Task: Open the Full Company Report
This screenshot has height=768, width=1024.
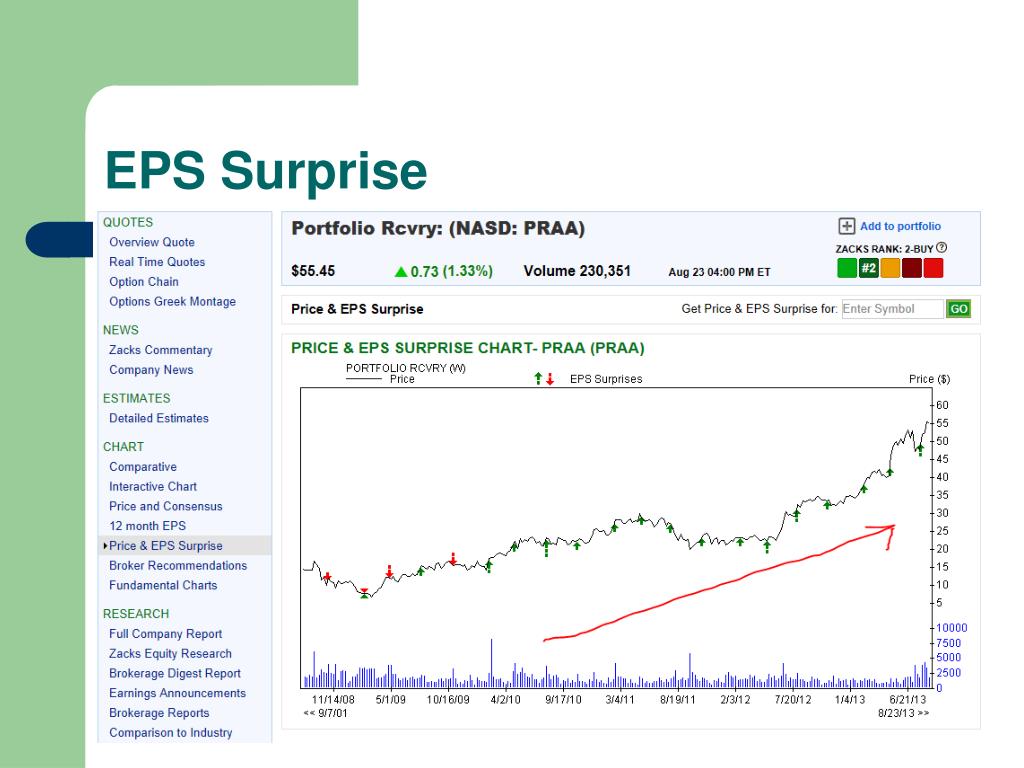Action: pos(165,634)
